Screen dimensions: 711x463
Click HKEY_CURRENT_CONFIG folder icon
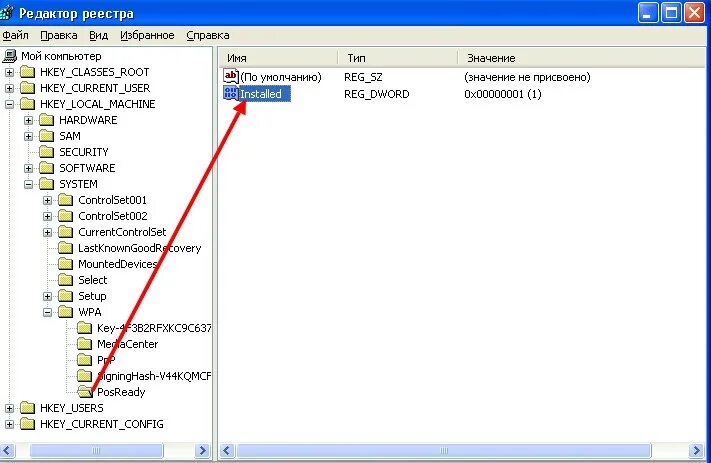(x=28, y=424)
